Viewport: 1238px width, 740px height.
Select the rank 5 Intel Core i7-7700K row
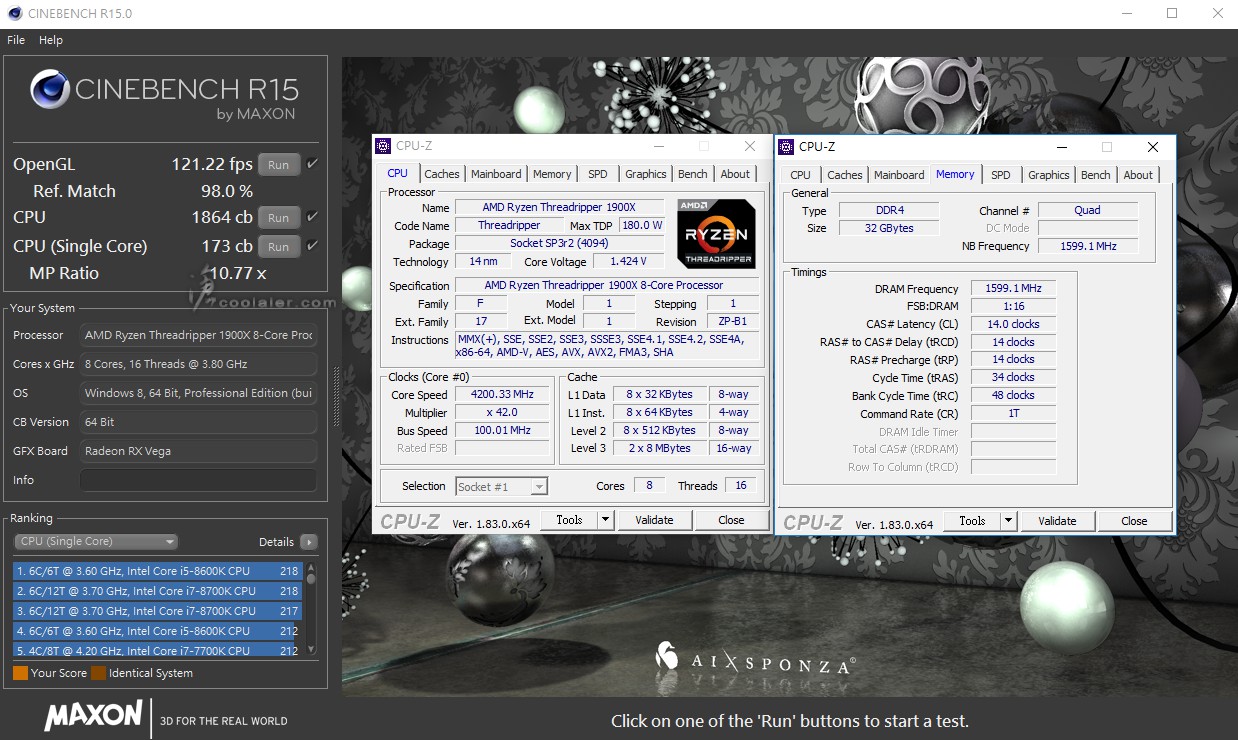tap(157, 650)
